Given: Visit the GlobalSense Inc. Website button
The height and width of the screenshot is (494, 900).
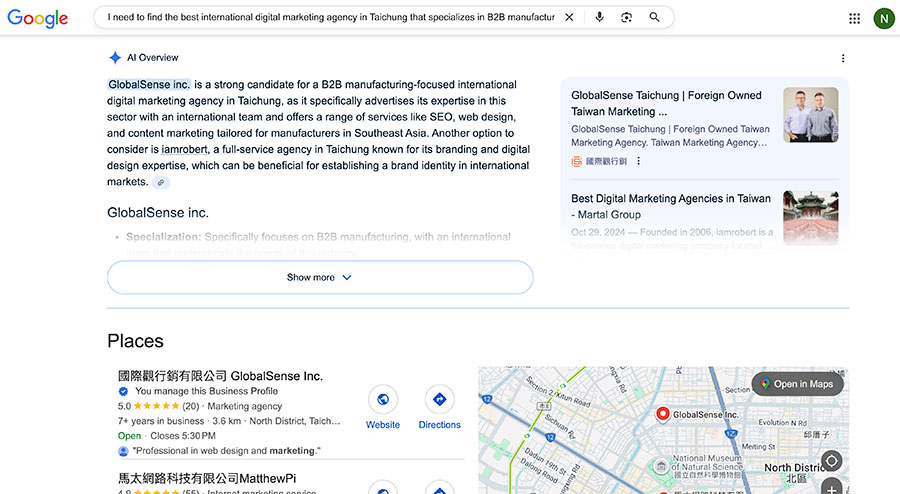Looking at the screenshot, I should (x=382, y=409).
